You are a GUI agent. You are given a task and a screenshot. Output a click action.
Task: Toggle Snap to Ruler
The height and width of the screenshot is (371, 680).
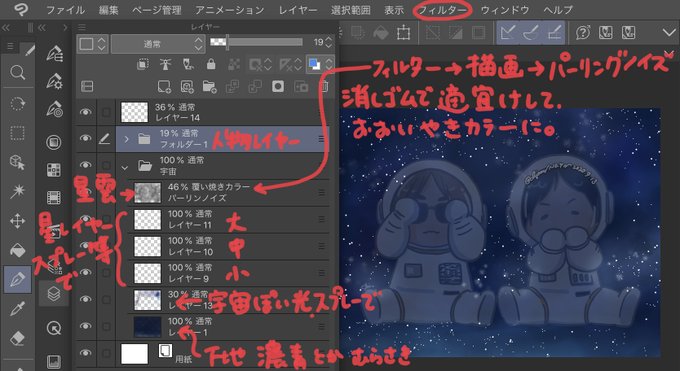click(508, 33)
